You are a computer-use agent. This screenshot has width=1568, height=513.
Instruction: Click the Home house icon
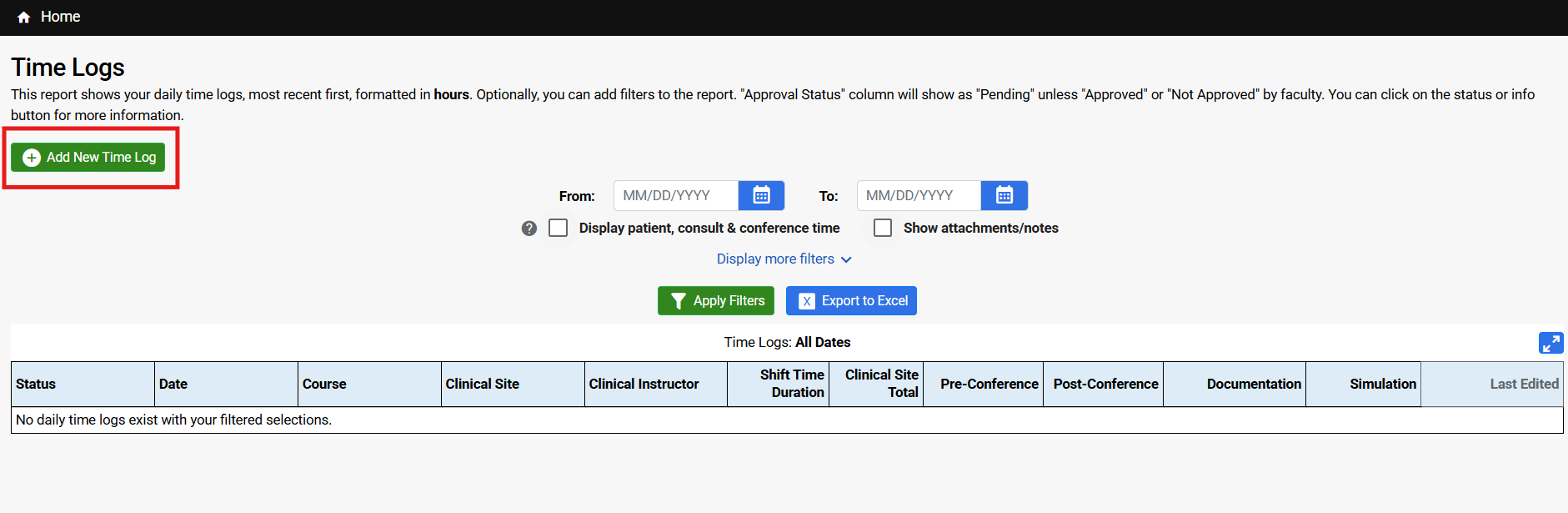pyautogui.click(x=23, y=17)
